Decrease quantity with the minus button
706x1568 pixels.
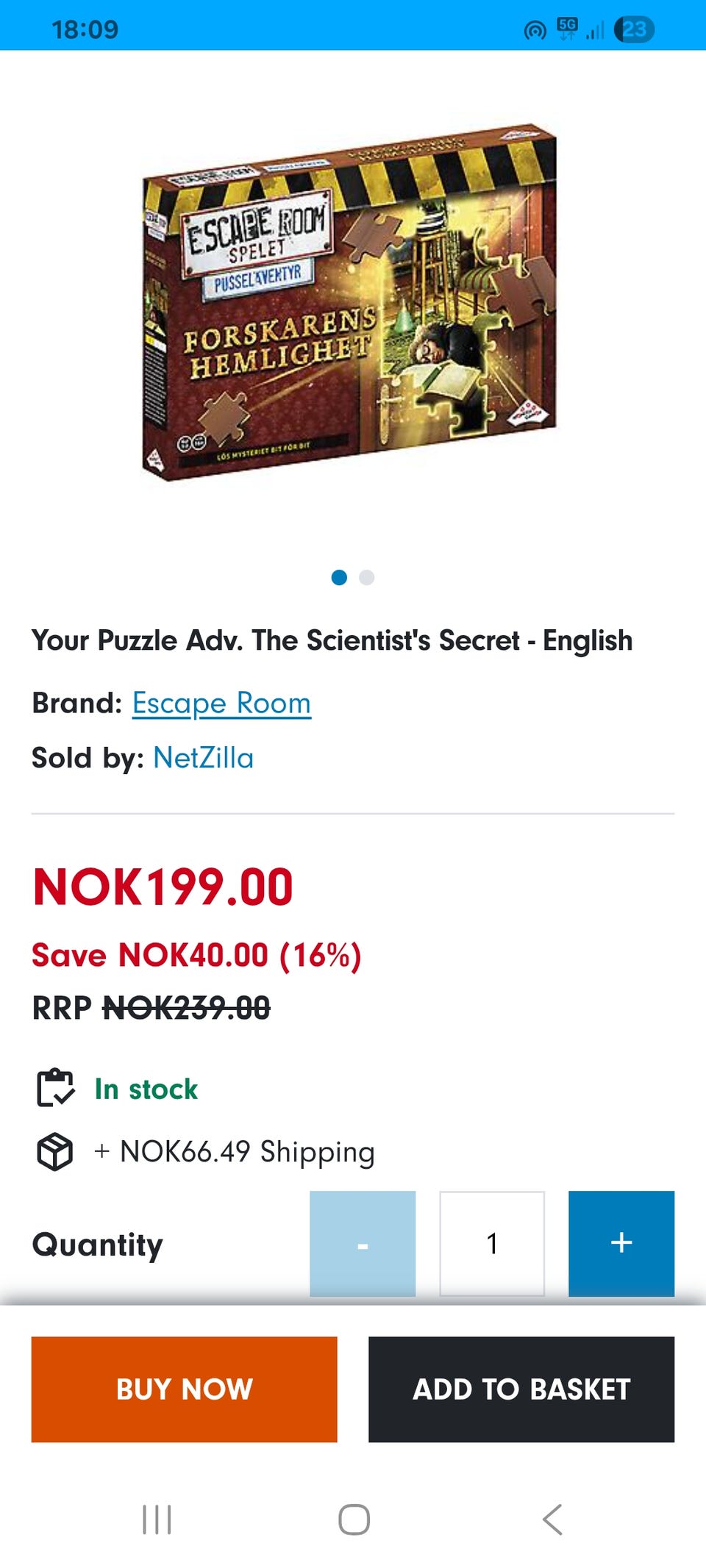pyautogui.click(x=363, y=1243)
